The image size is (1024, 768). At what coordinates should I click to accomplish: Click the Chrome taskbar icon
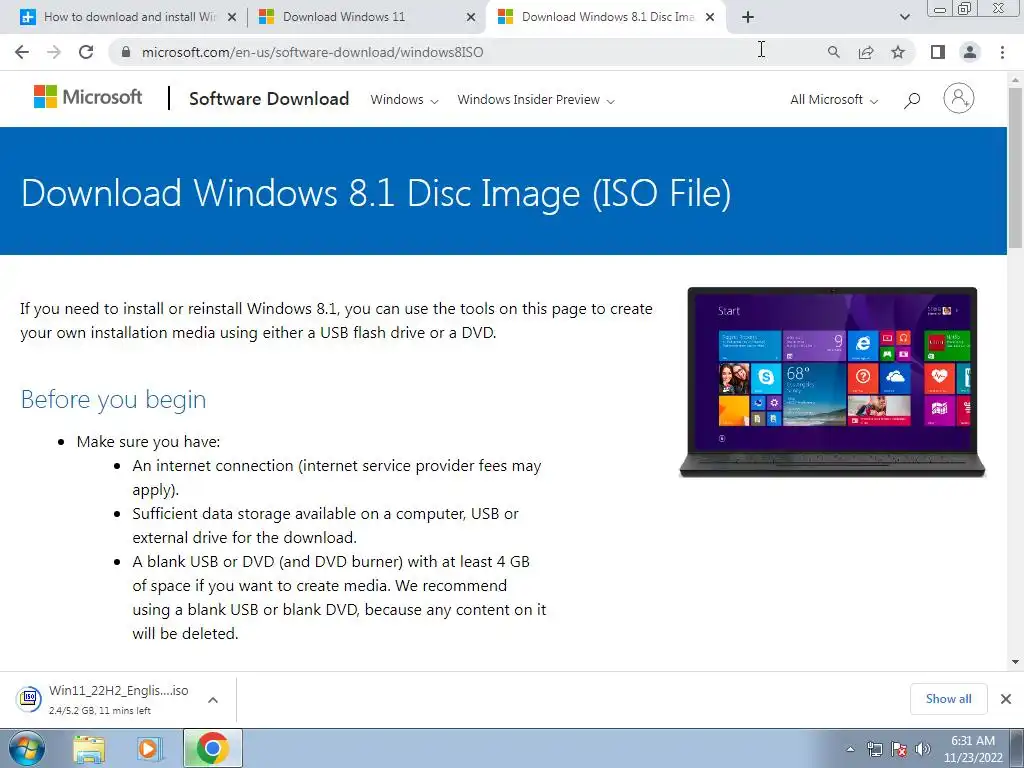click(213, 748)
